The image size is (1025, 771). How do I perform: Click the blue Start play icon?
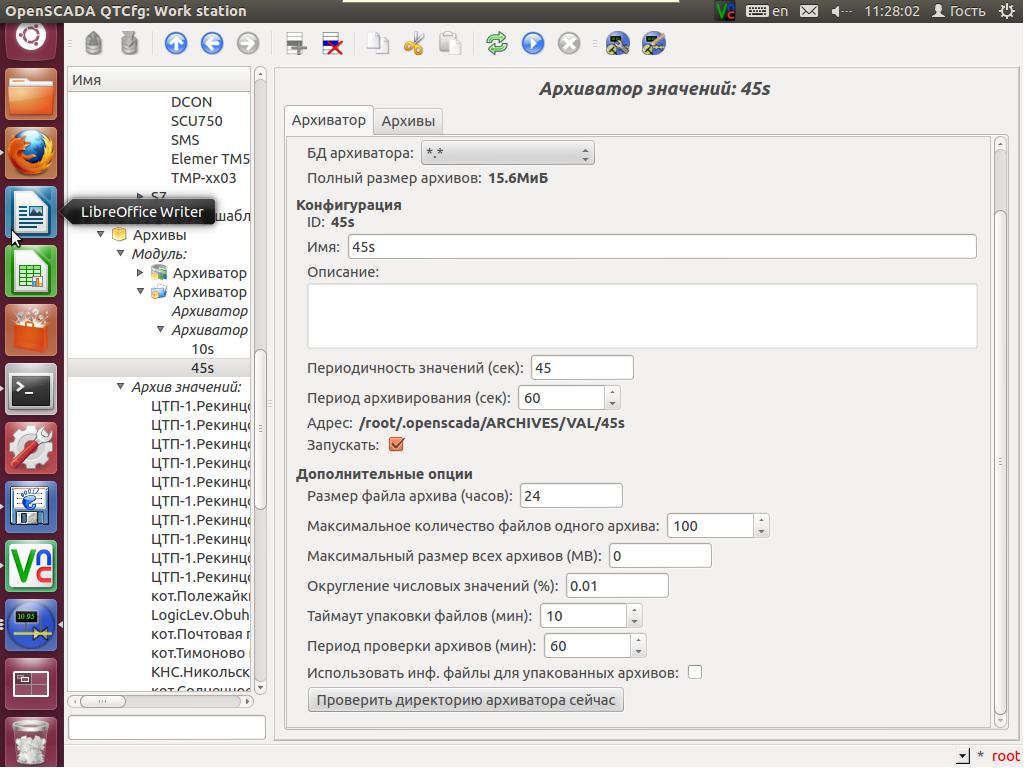[532, 43]
